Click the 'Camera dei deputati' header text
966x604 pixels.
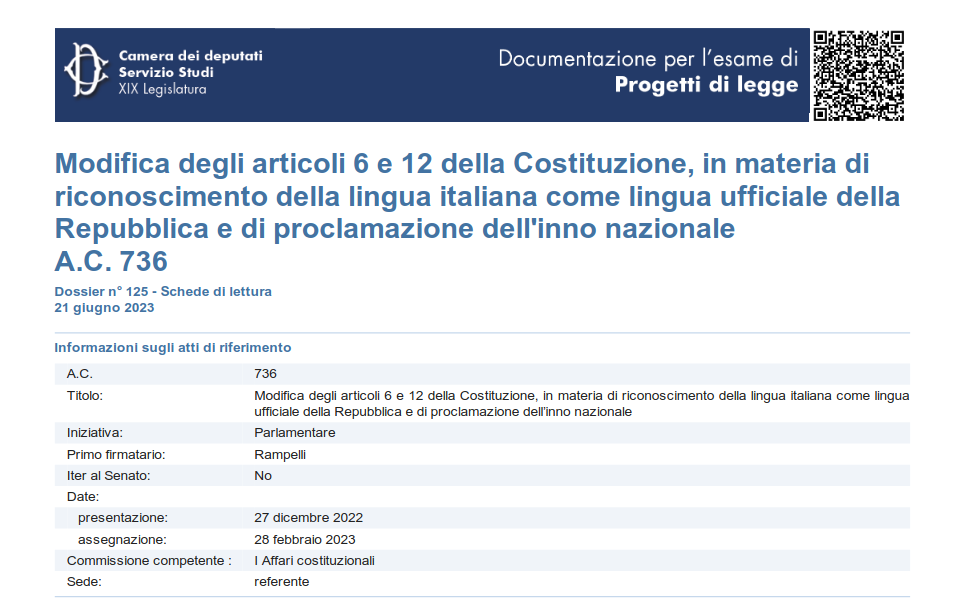[x=190, y=56]
